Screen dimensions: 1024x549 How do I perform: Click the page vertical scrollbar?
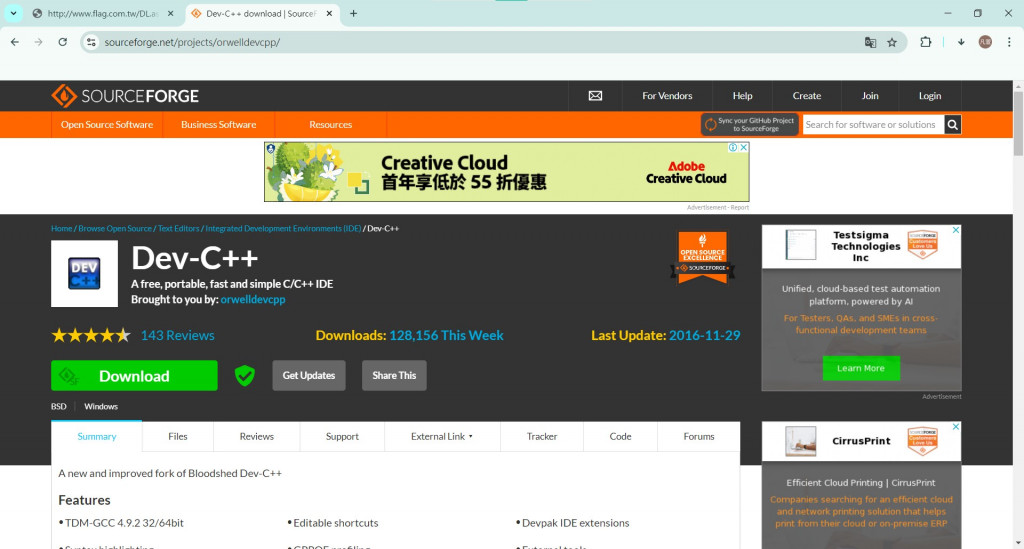tap(1018, 124)
